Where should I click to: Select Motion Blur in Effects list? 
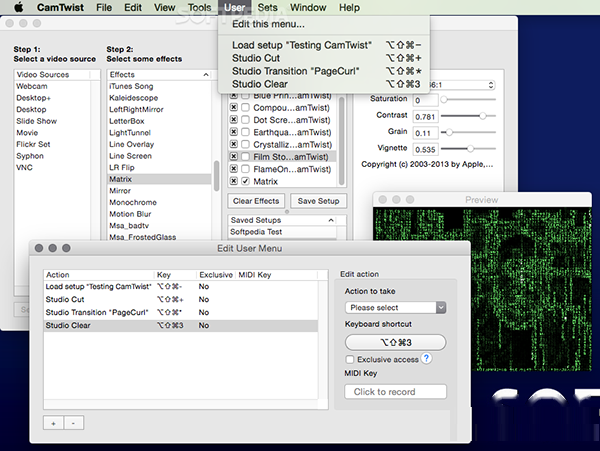159,214
